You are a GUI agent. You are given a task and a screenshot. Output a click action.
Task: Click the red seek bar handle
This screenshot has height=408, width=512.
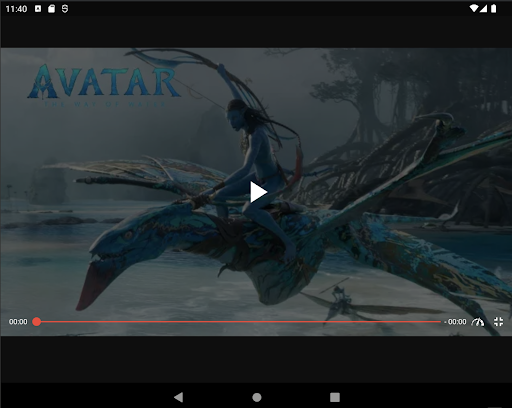click(x=37, y=322)
